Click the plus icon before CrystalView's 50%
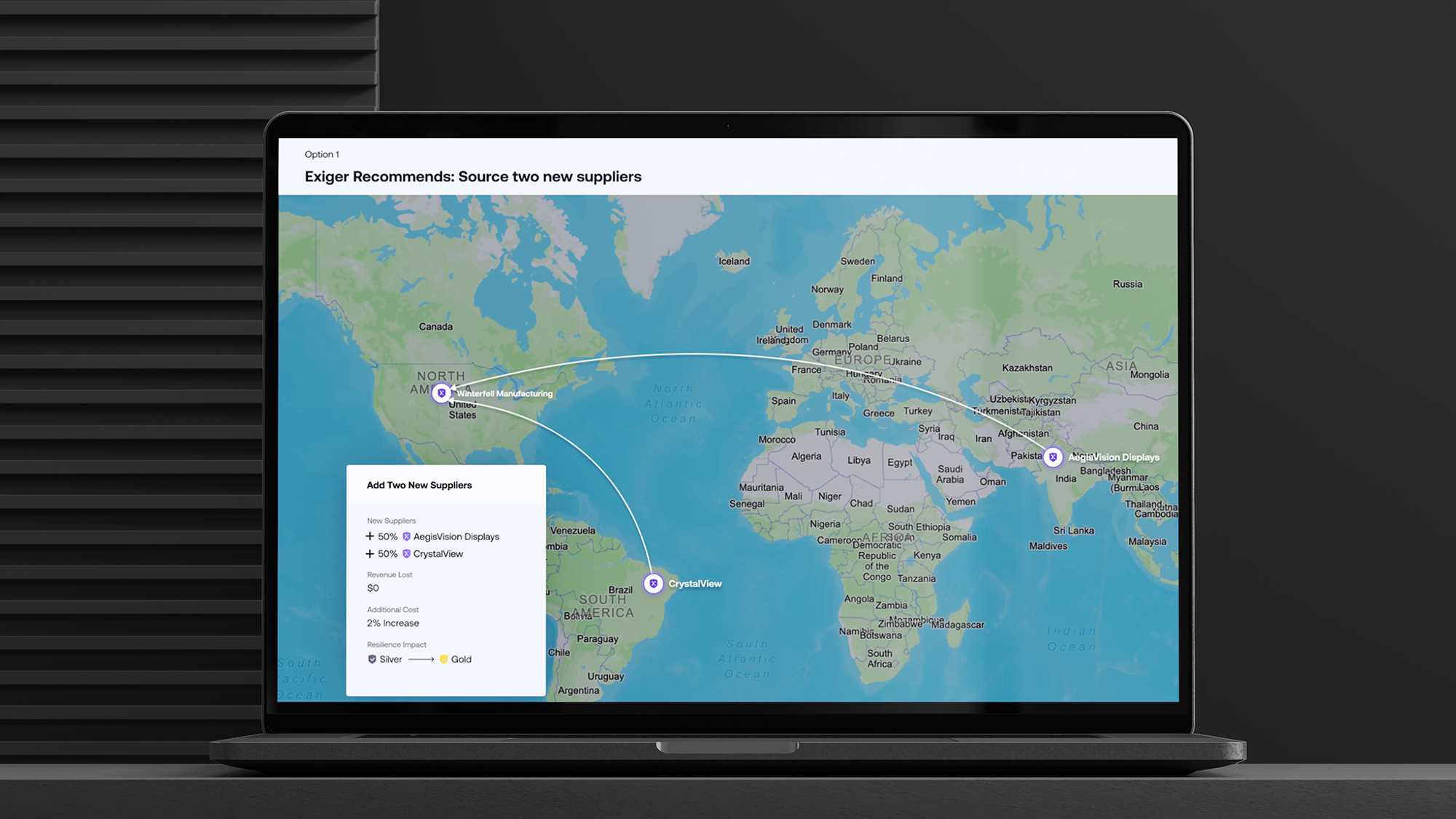Image resolution: width=1456 pixels, height=819 pixels. click(x=370, y=554)
